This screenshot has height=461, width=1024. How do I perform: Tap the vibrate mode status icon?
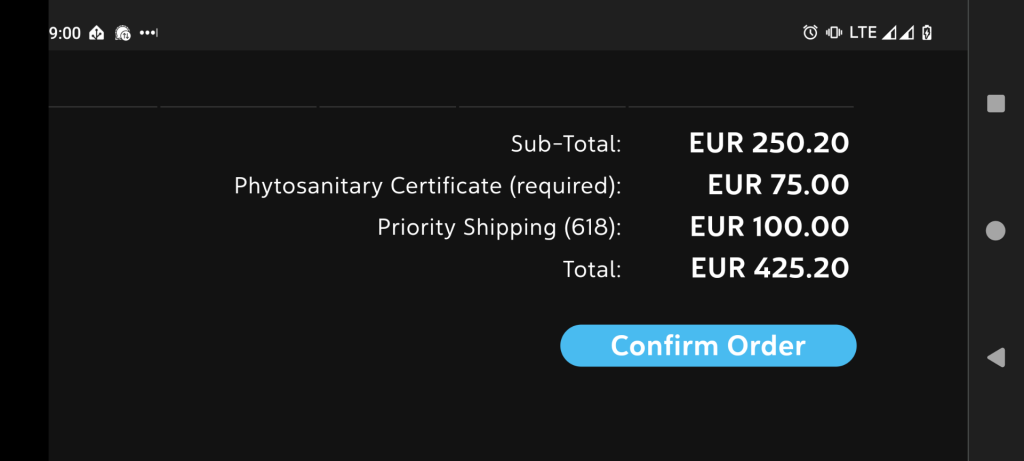(833, 33)
